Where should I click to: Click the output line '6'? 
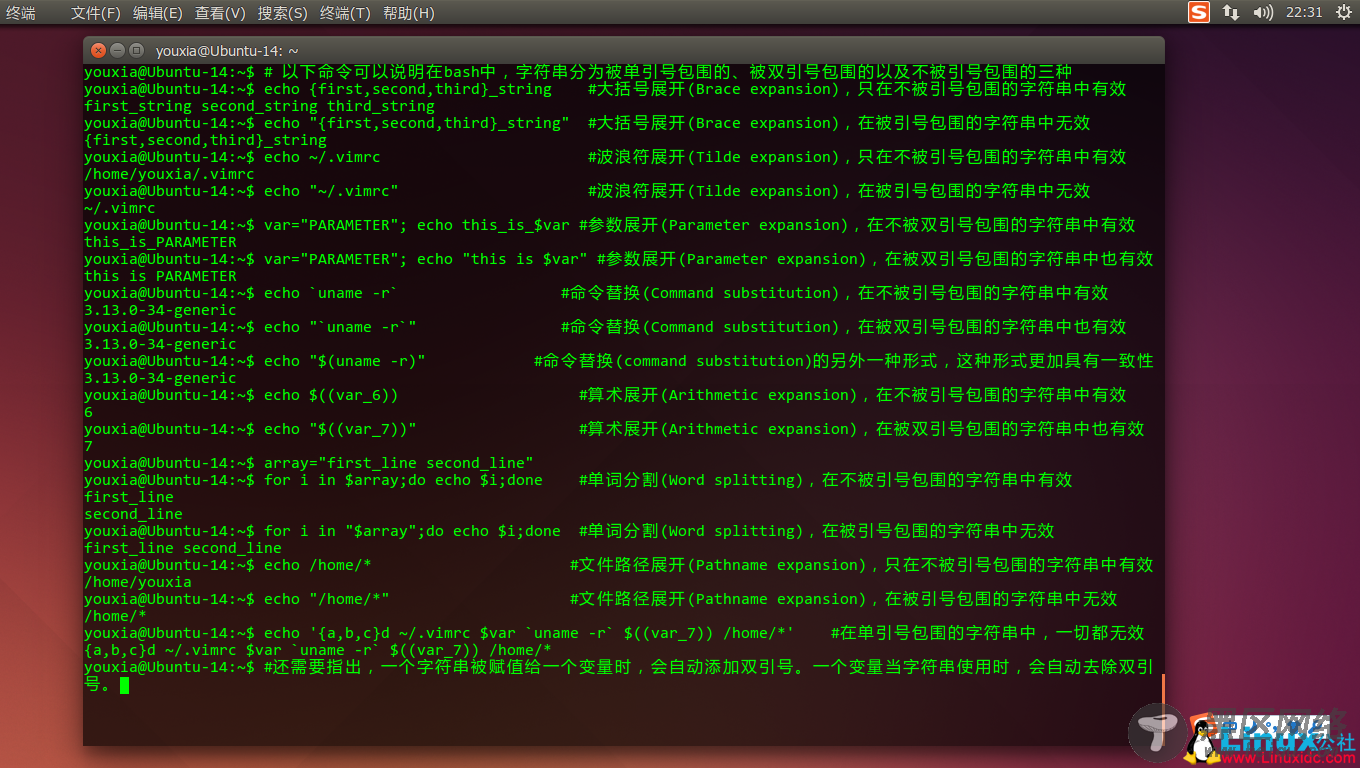tap(88, 412)
